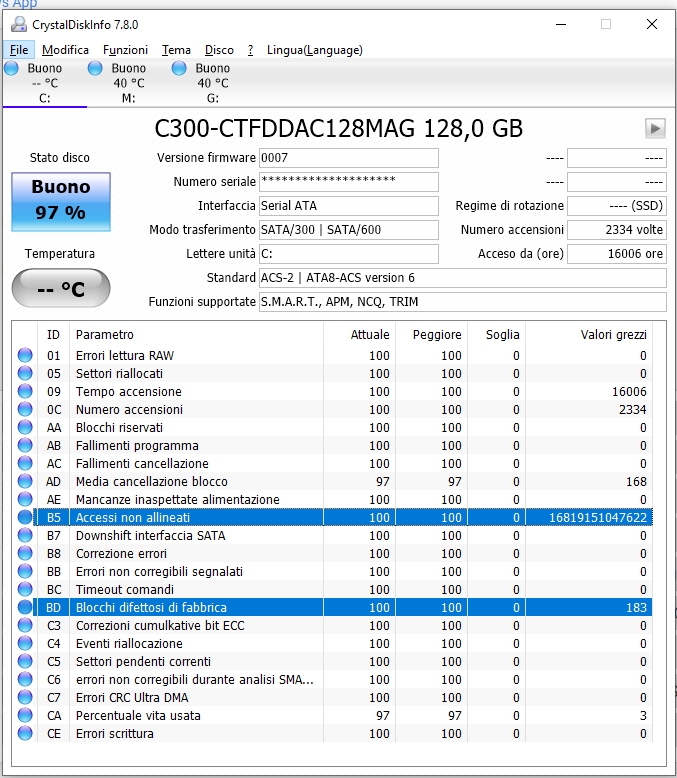Click the Numero accensioni 2334 volte field
This screenshot has width=677, height=778.
pos(616,230)
